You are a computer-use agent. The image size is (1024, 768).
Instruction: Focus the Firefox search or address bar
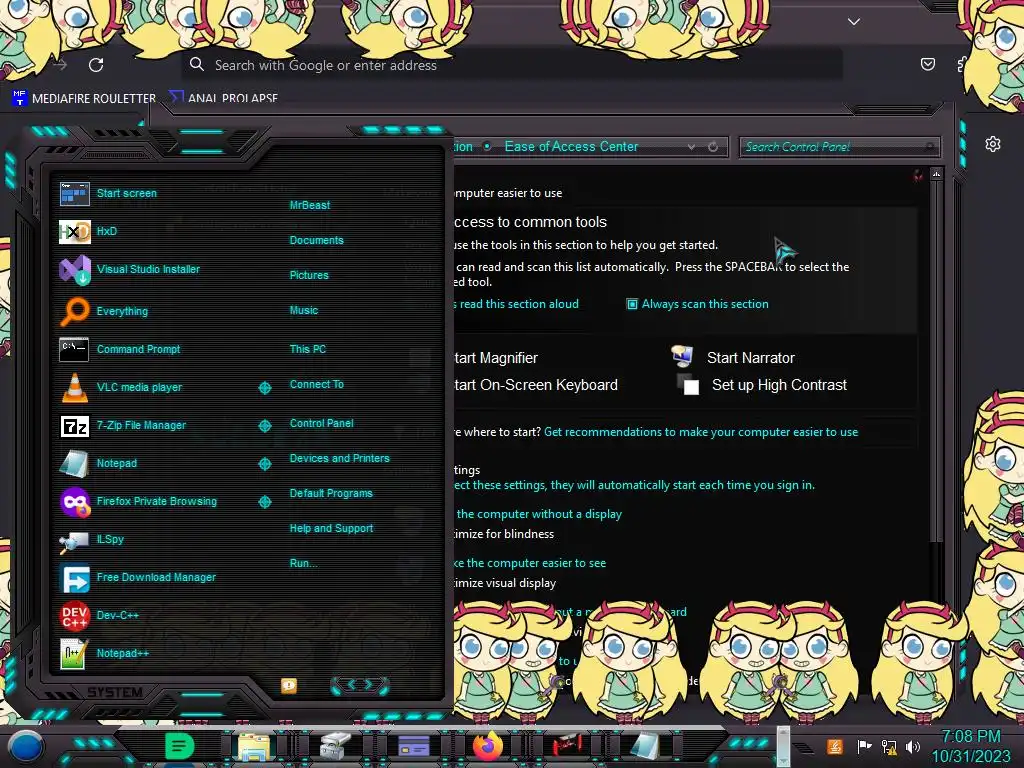(513, 65)
